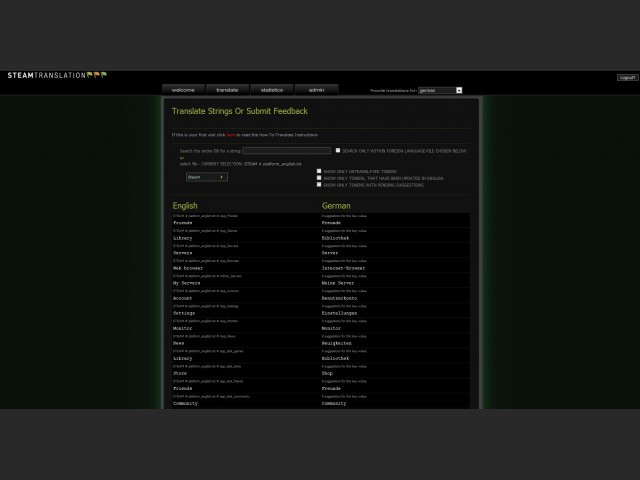This screenshot has width=640, height=480.
Task: Toggle show only tokens updated in English
Action: (x=319, y=178)
